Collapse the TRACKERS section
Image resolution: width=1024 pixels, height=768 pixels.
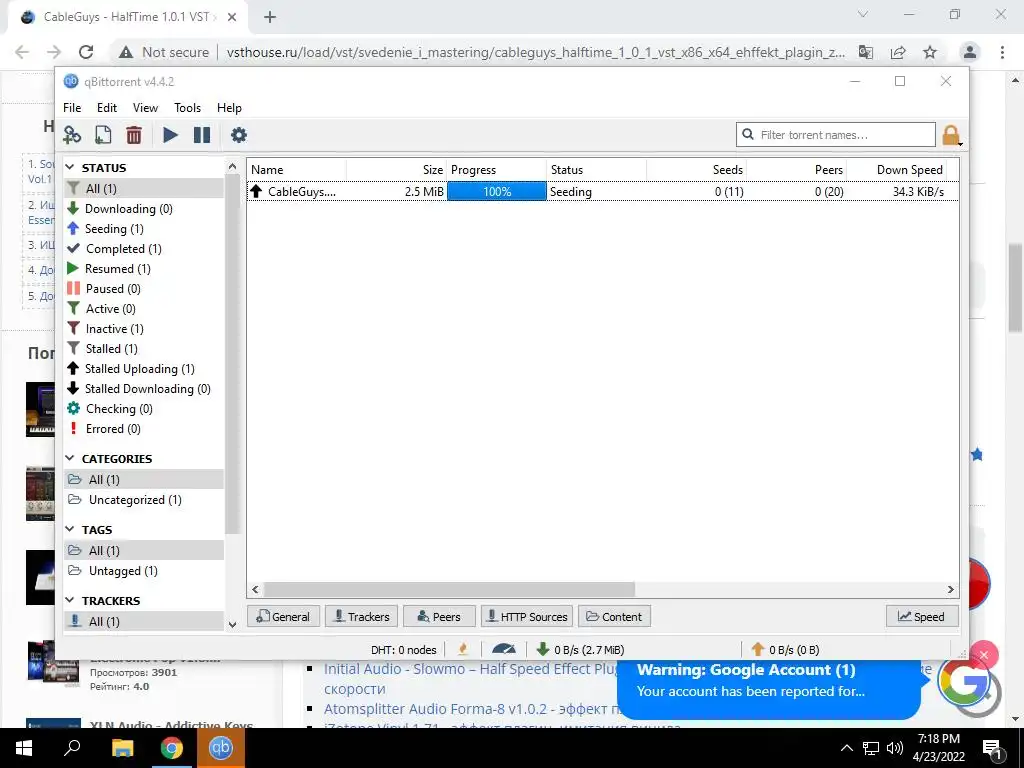pos(71,601)
